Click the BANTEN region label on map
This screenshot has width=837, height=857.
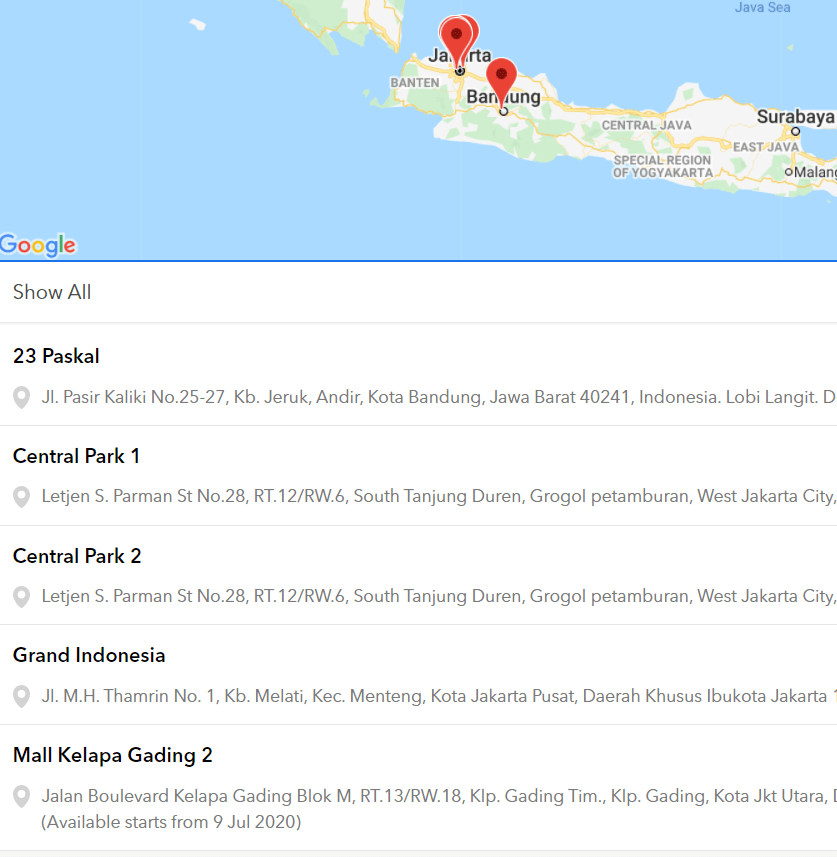(x=415, y=83)
